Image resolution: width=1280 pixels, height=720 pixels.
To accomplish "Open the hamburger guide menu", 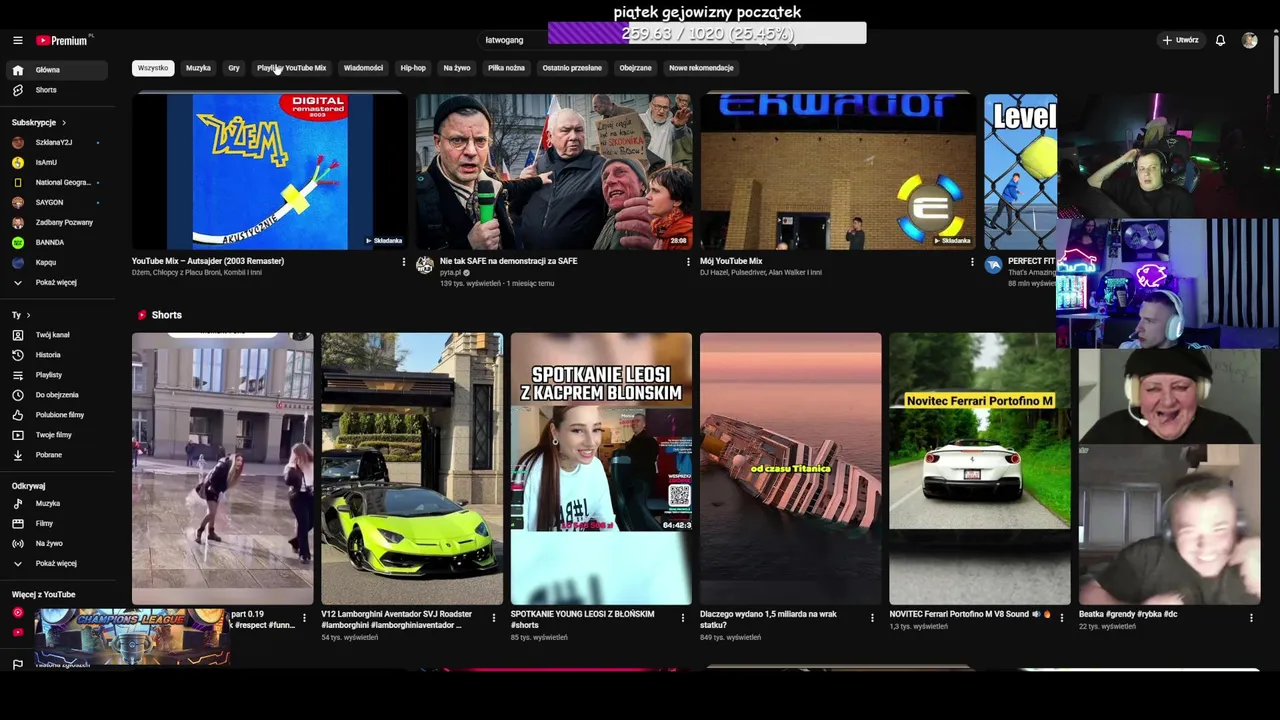I will (x=18, y=40).
